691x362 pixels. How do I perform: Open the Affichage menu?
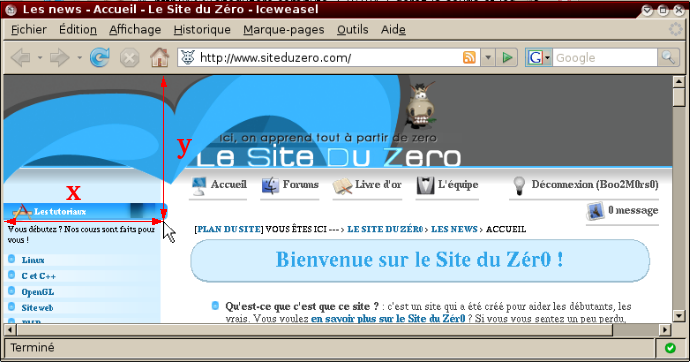[135, 30]
